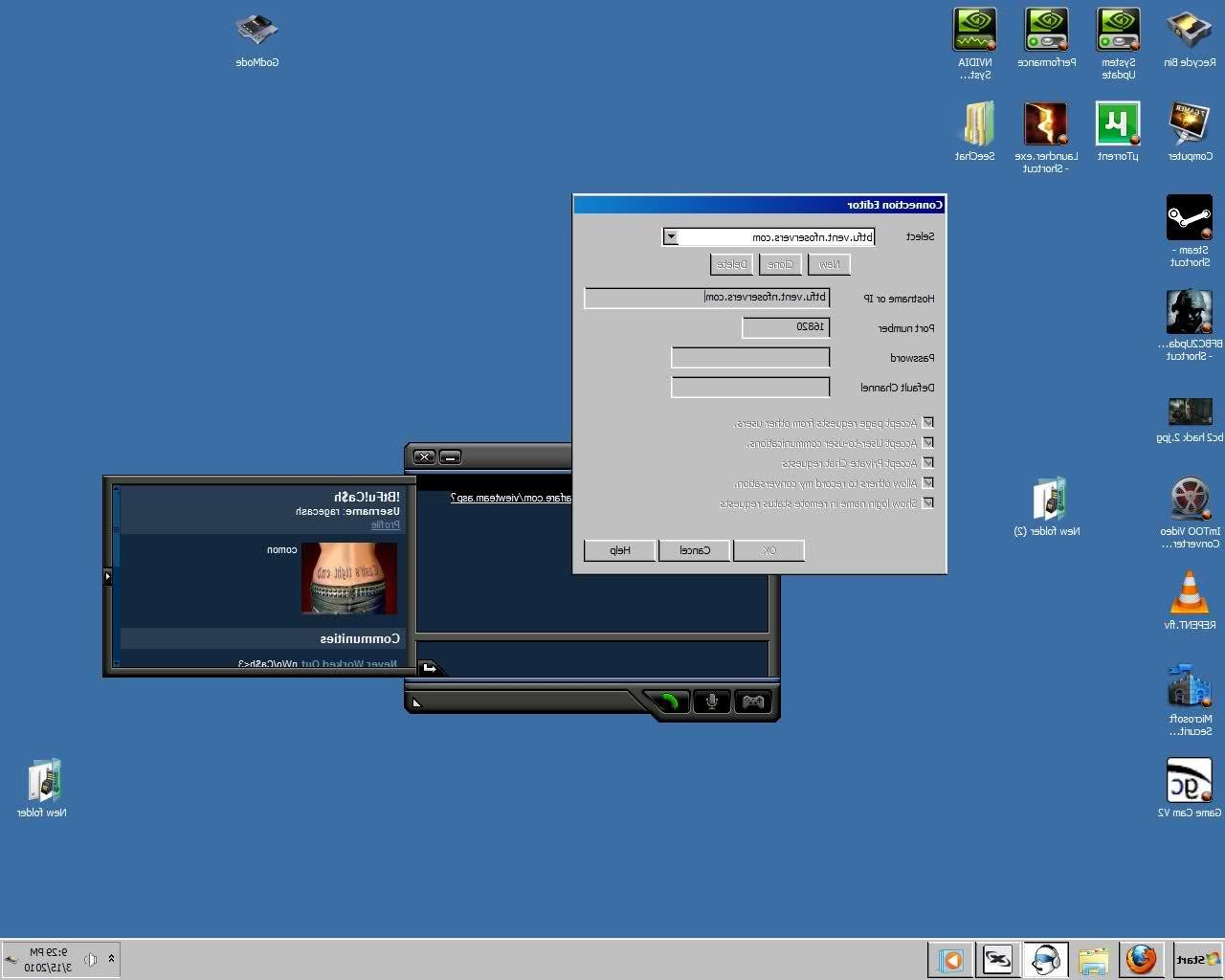Toggle Accept Private Chat requests checkbox
This screenshot has width=1225, height=980.
927,463
